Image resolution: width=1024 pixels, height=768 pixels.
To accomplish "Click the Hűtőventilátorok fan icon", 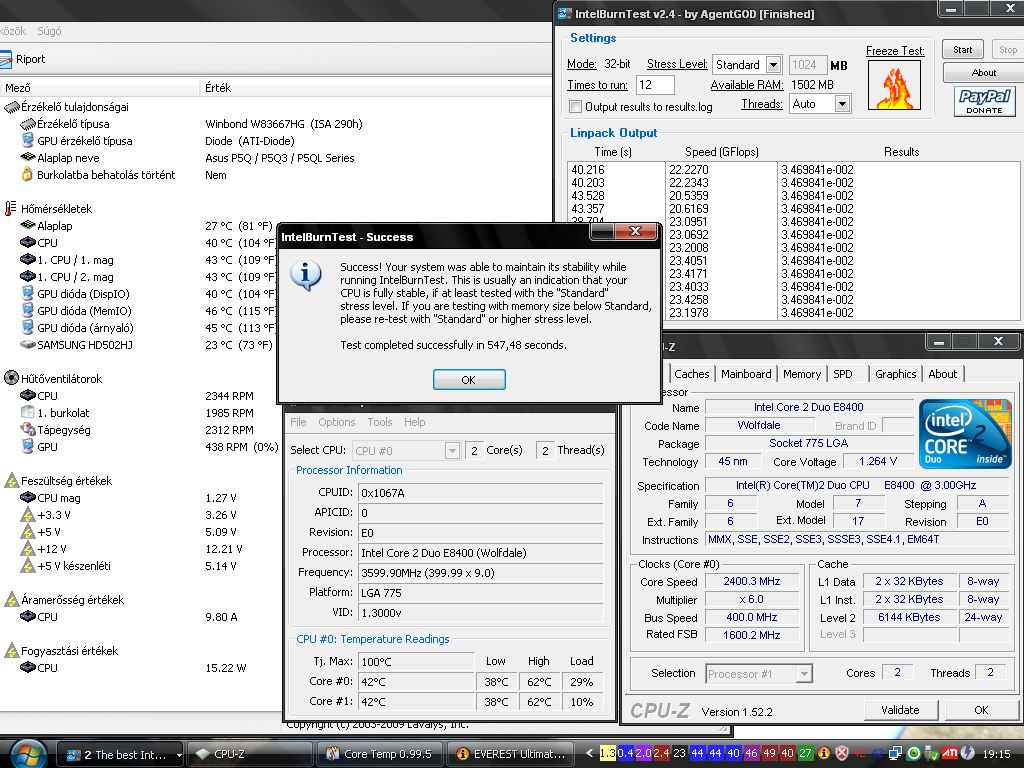I will pos(11,378).
